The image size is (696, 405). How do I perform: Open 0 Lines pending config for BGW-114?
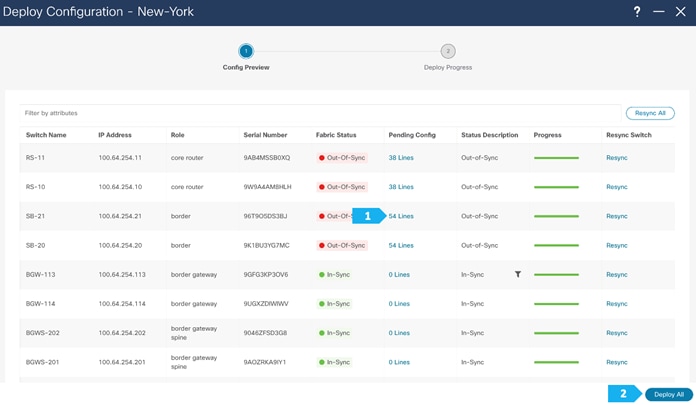point(399,304)
